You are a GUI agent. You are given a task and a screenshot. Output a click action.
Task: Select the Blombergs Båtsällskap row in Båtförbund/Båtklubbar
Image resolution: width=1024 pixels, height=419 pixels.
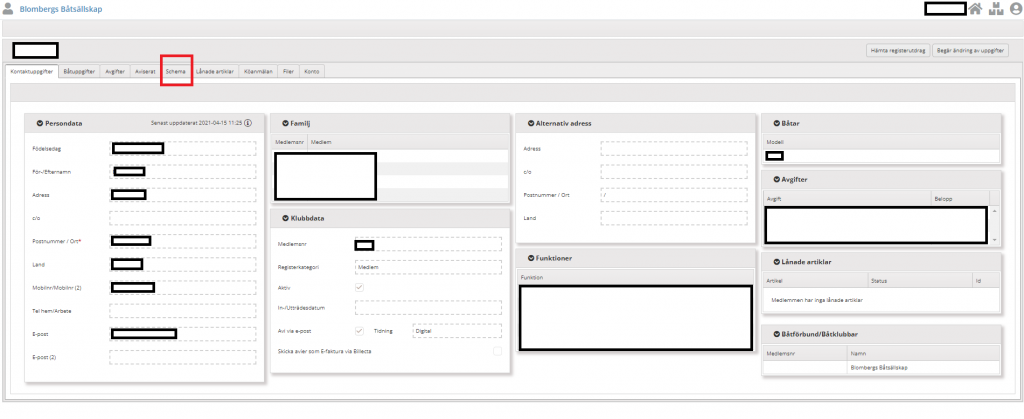(x=882, y=367)
